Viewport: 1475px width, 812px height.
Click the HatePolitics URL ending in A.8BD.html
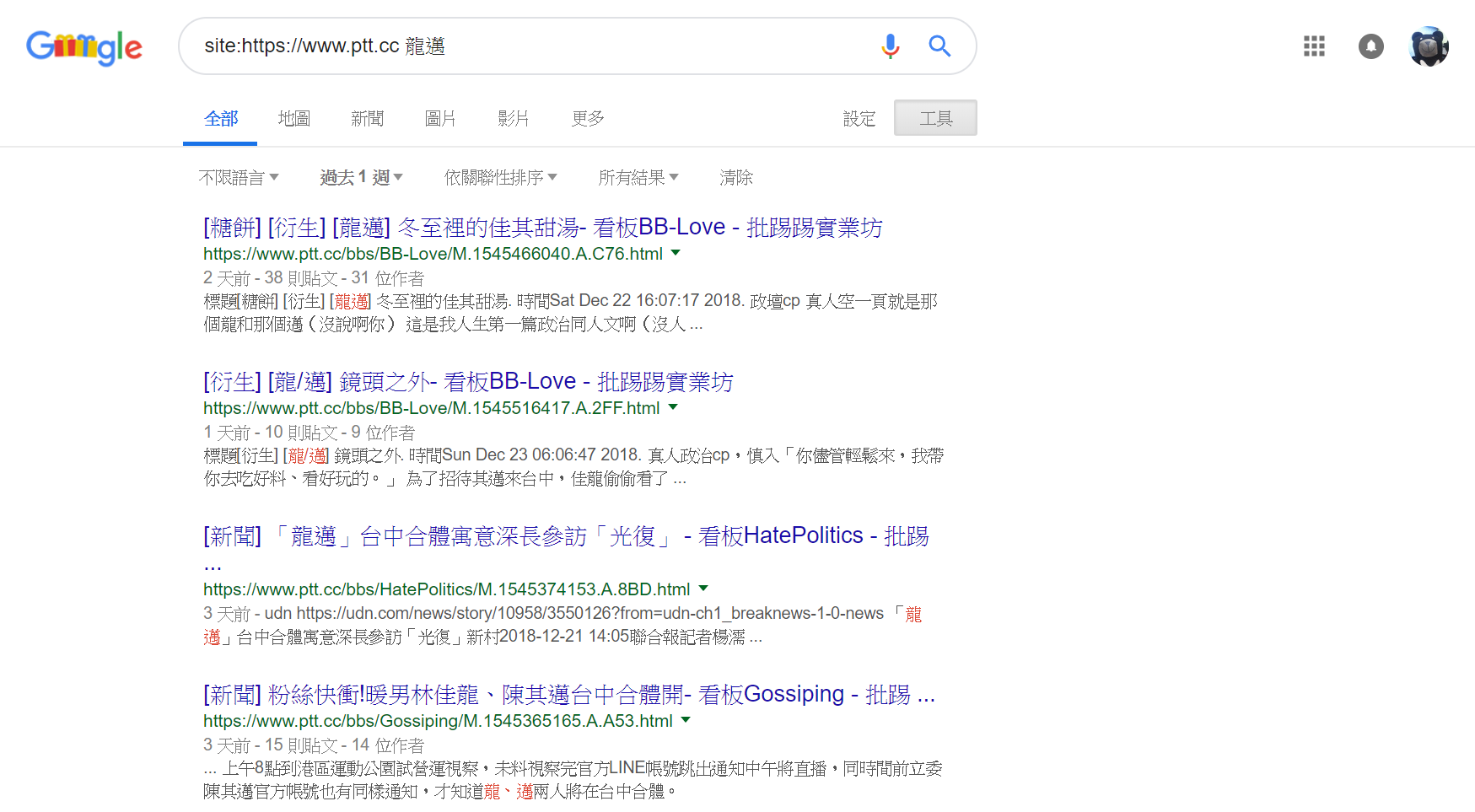(x=447, y=589)
